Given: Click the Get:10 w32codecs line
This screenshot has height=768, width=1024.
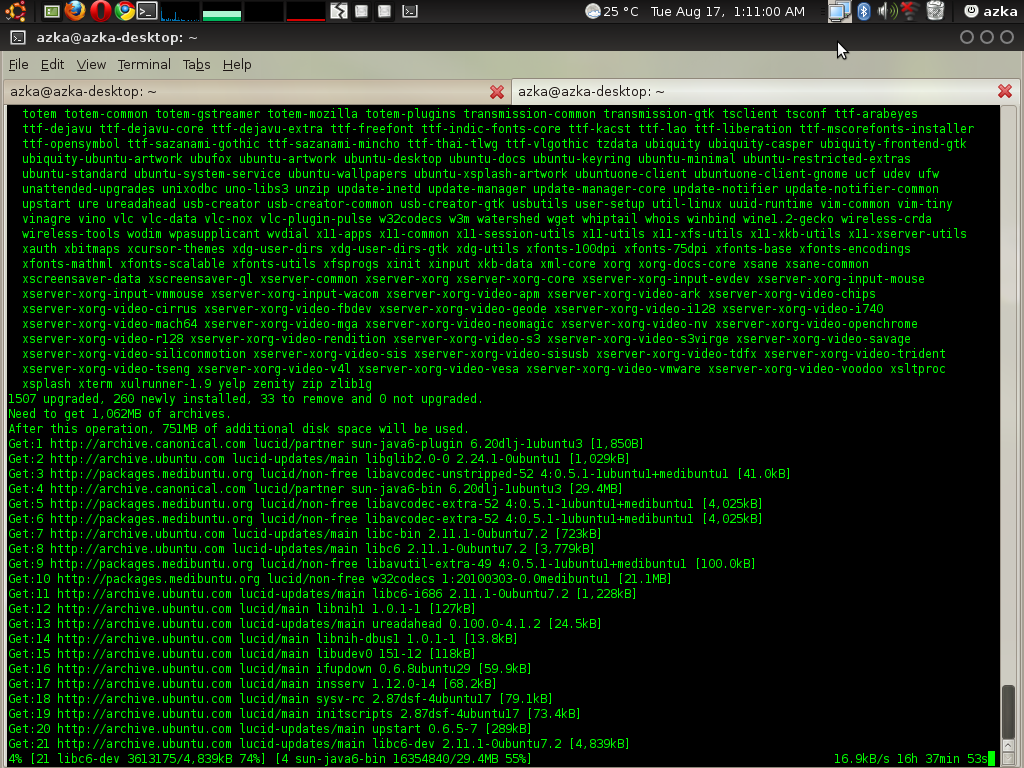Looking at the screenshot, I should click(340, 579).
